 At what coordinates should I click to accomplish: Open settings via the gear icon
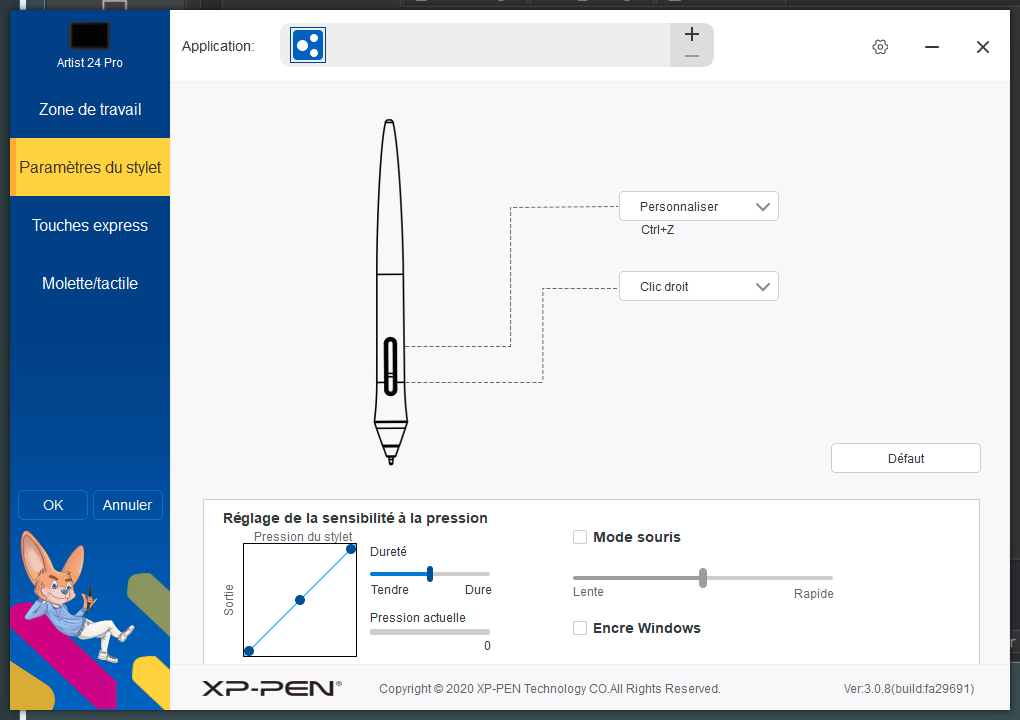[x=880, y=47]
